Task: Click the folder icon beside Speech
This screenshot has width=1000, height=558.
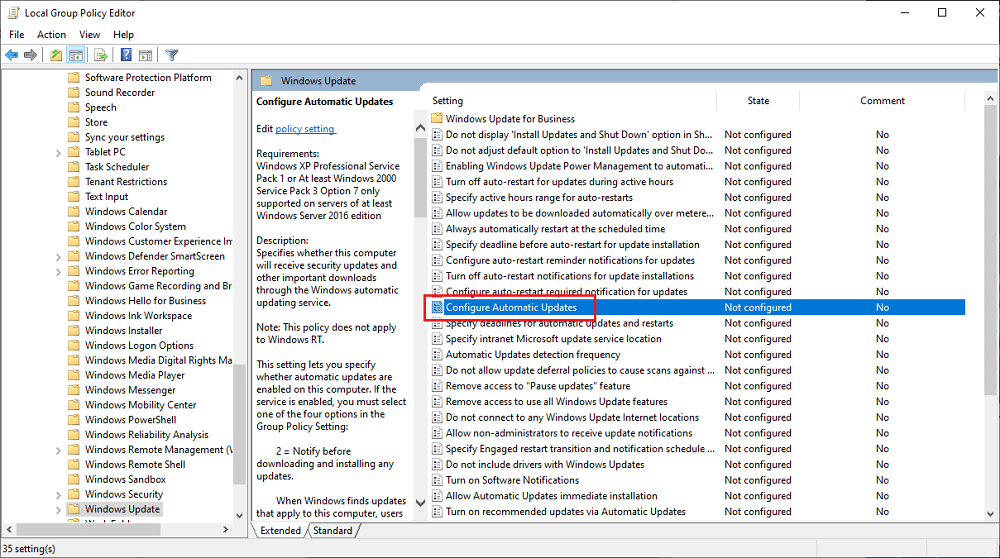Action: point(74,107)
